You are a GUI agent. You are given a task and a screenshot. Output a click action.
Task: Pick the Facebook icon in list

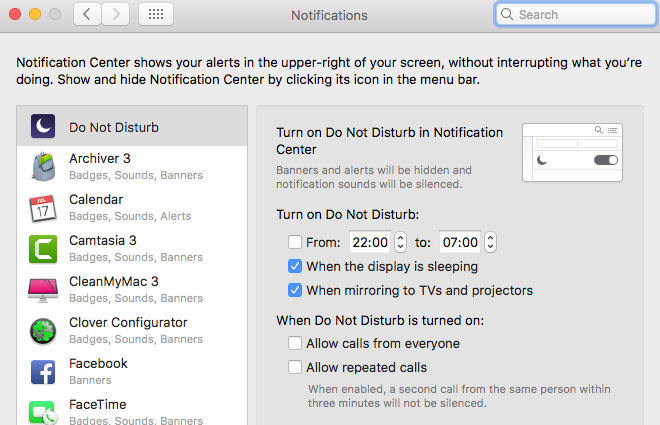[x=44, y=372]
